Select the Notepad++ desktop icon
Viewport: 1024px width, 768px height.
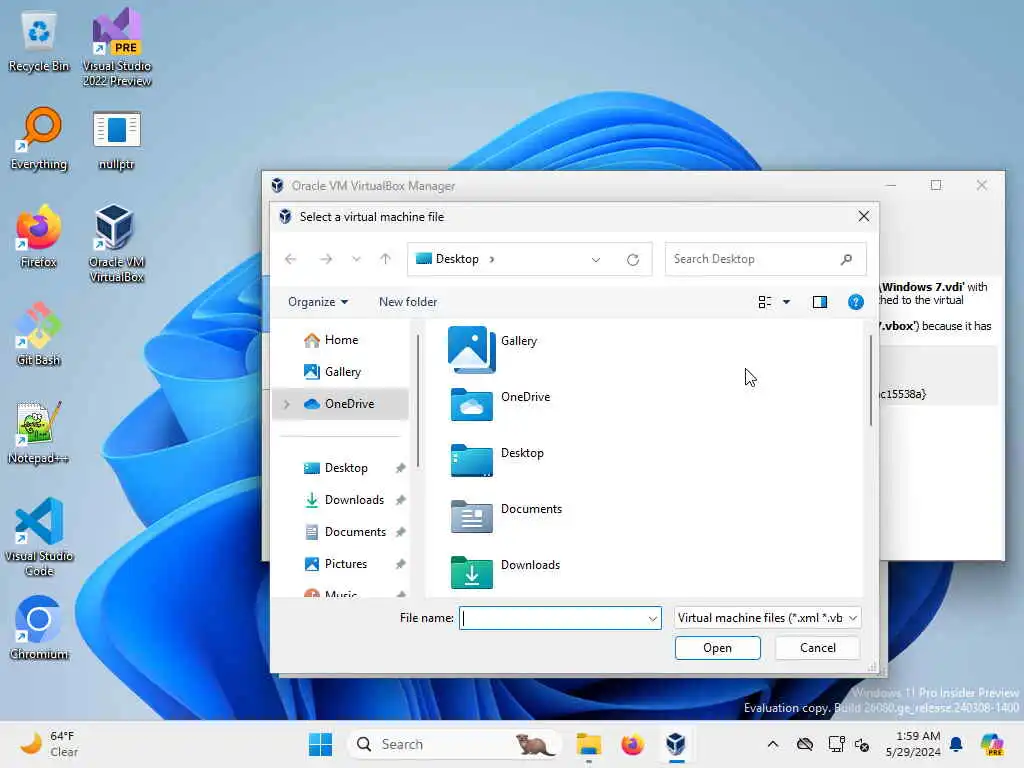(x=39, y=432)
